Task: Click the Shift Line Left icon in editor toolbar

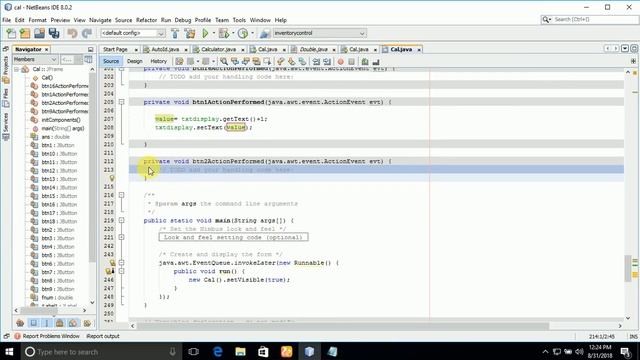Action: point(316,62)
